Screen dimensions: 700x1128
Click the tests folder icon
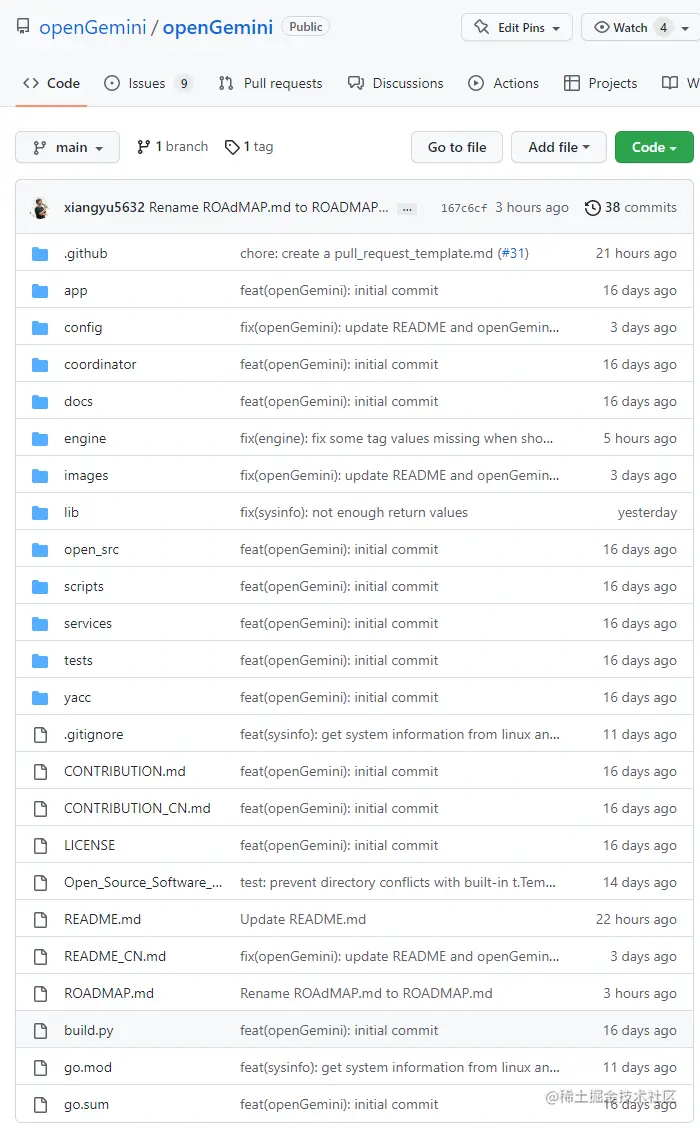[x=40, y=660]
